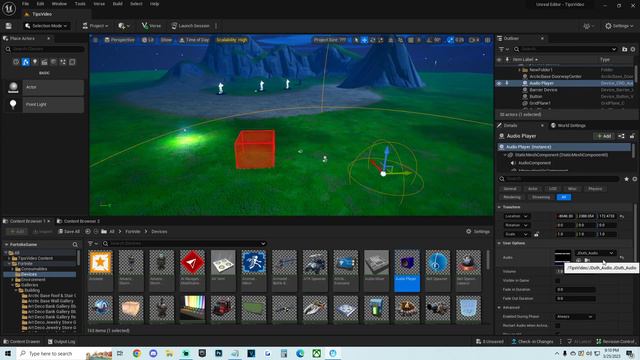Click the Location X value field

point(565,216)
